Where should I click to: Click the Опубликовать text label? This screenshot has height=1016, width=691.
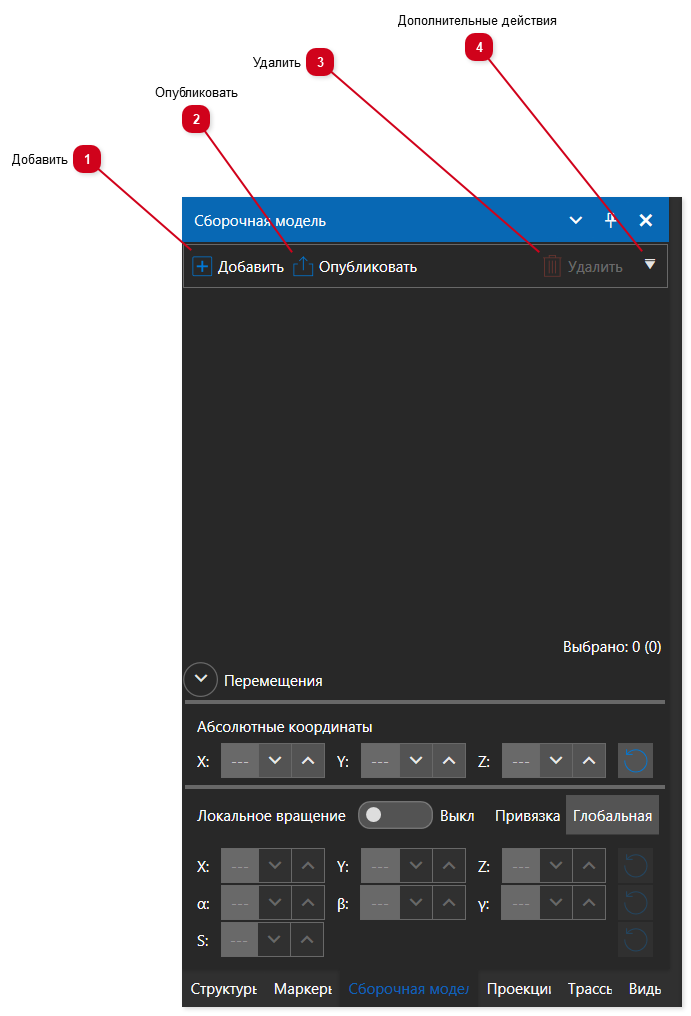(367, 267)
